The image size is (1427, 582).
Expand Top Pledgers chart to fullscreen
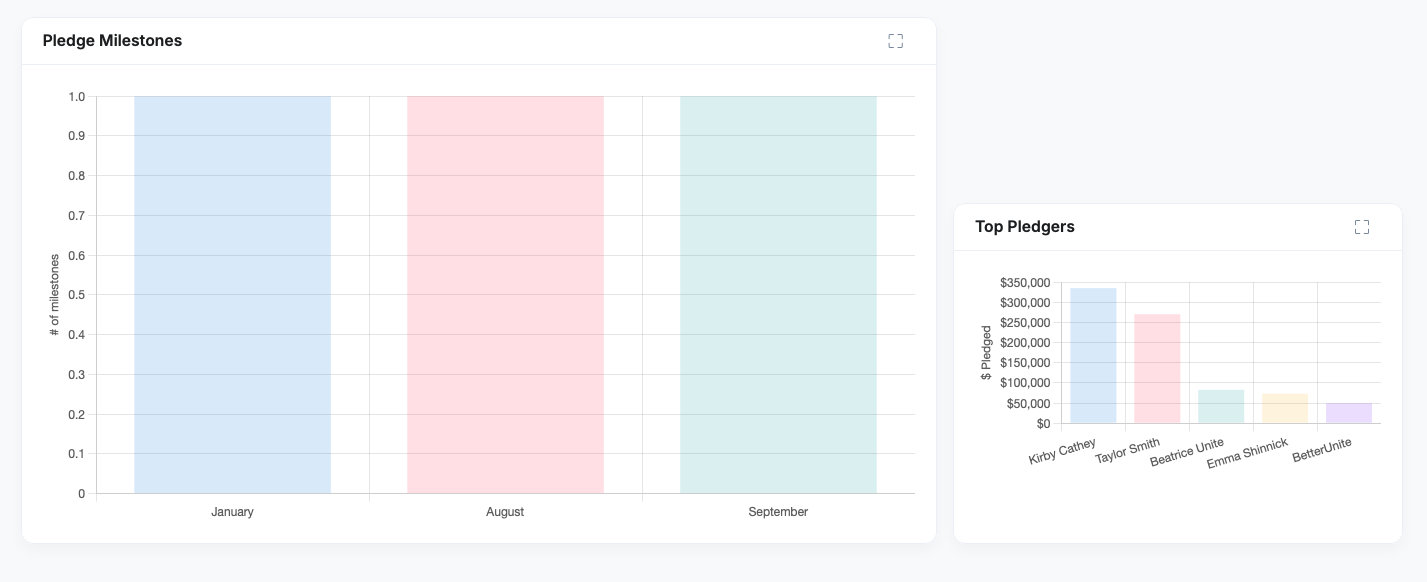[x=1361, y=227]
